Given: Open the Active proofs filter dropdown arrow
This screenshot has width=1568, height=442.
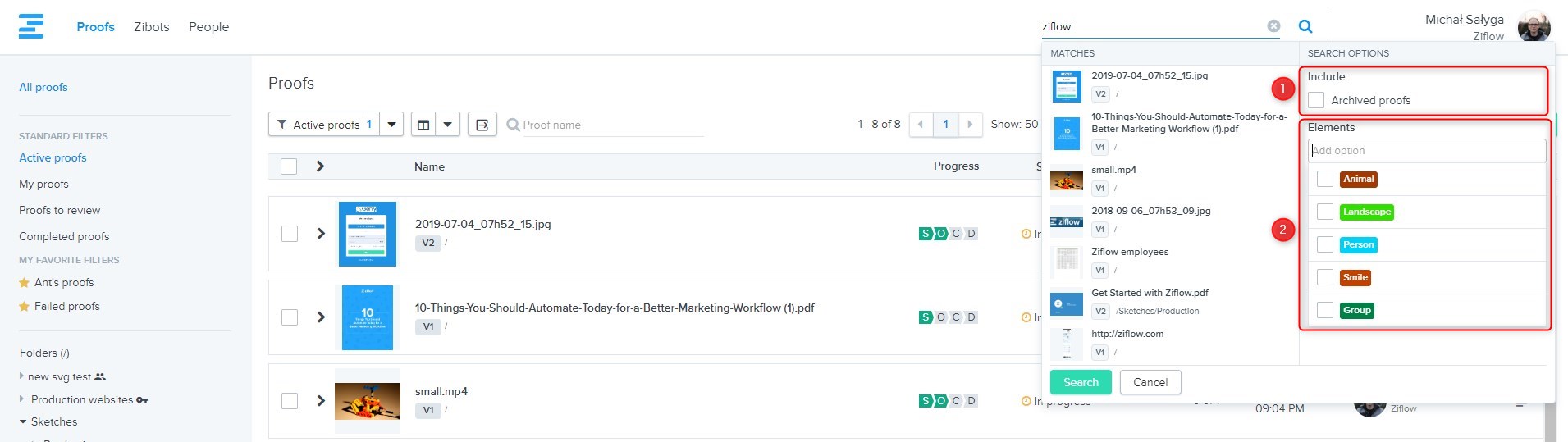Looking at the screenshot, I should tap(391, 125).
